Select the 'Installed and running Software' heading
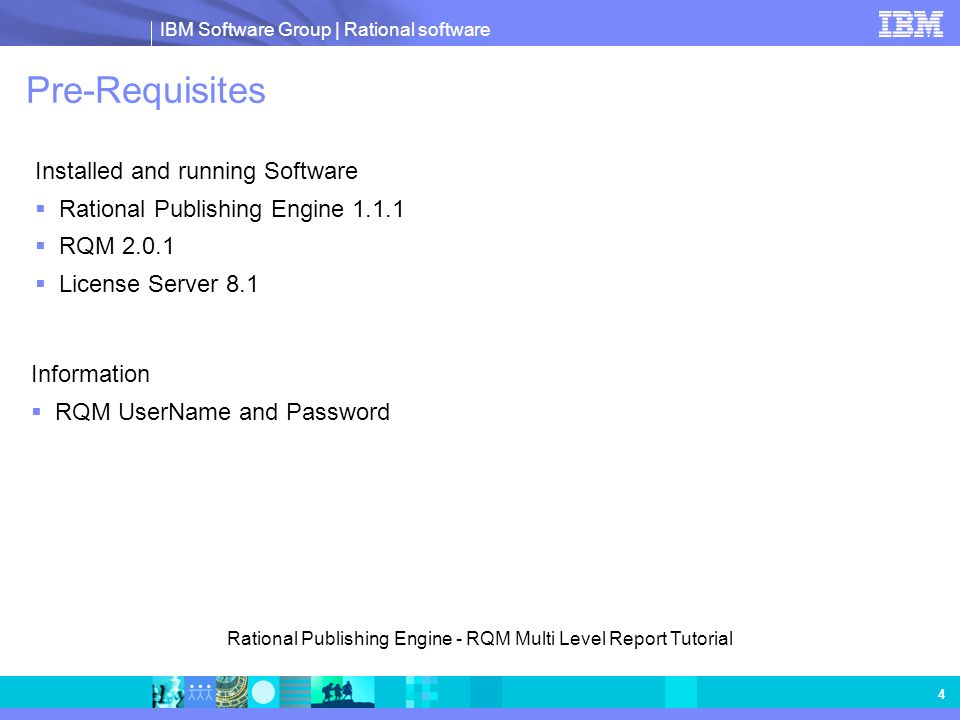 [196, 171]
